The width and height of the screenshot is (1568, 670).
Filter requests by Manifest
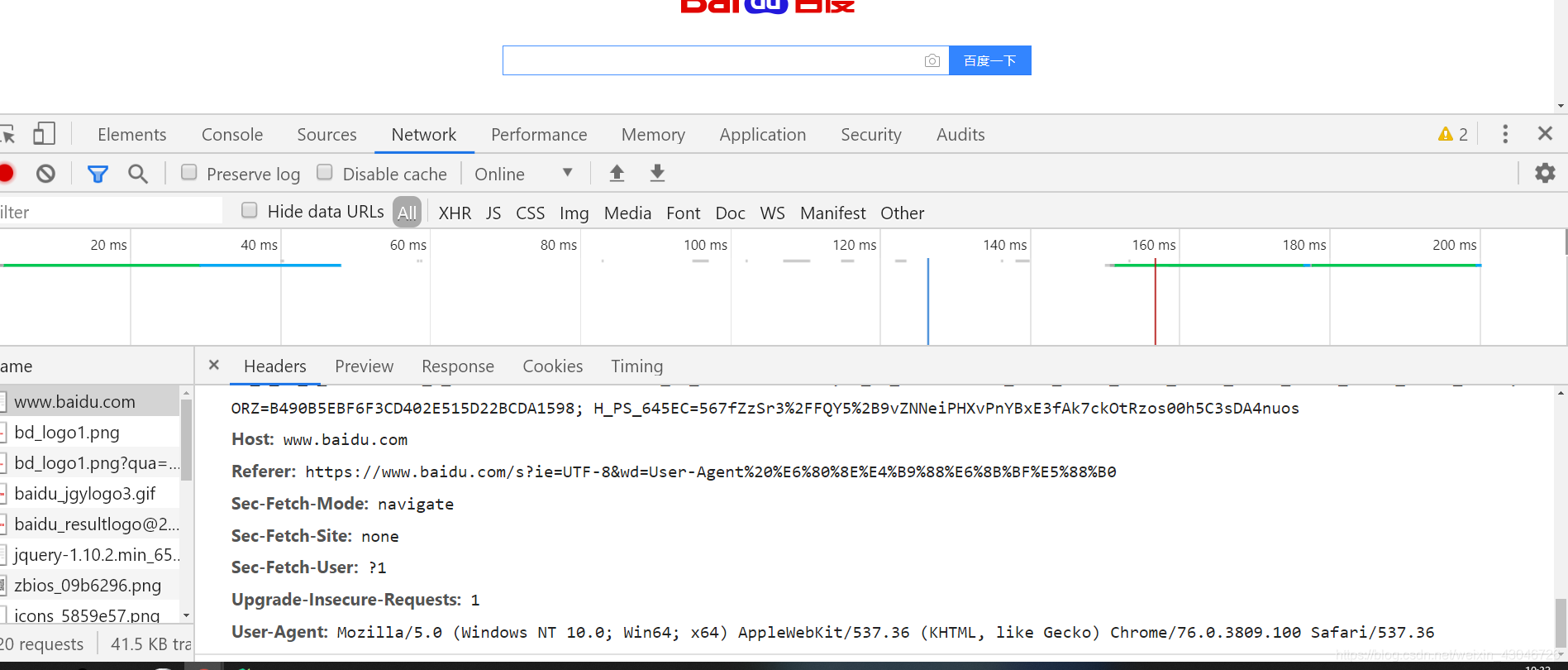(x=832, y=213)
